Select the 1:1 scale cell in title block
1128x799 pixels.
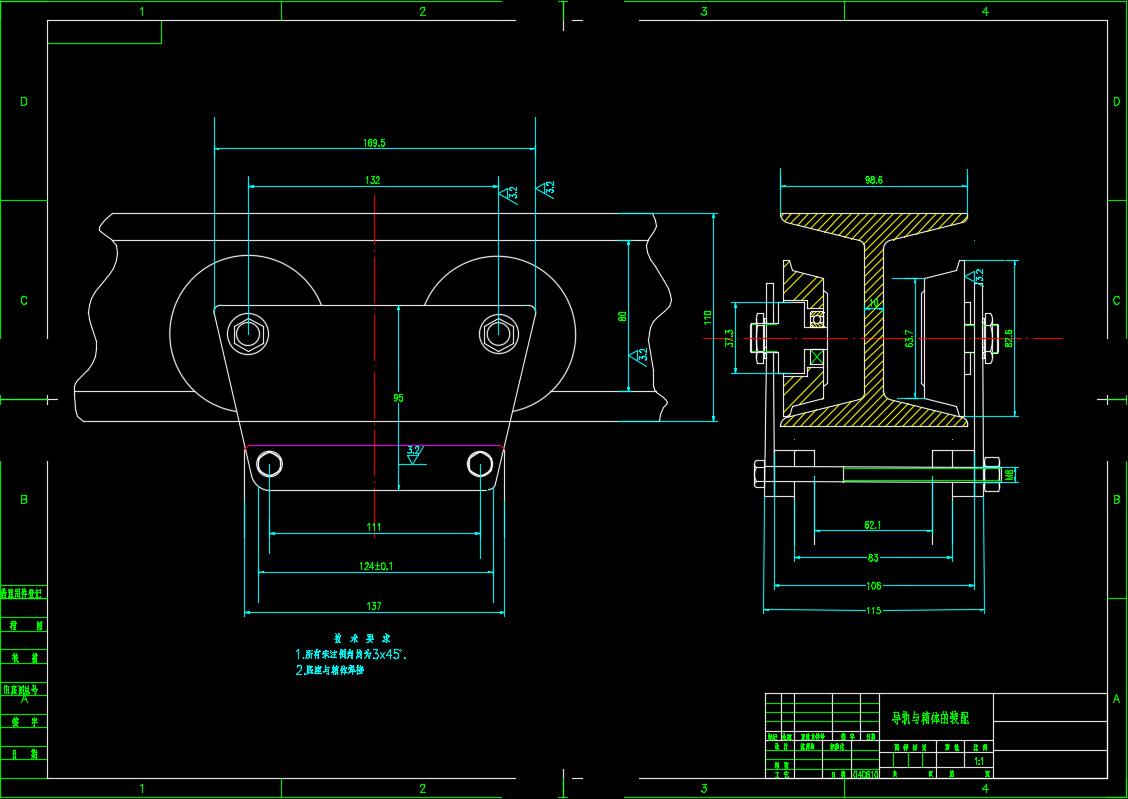coord(979,761)
